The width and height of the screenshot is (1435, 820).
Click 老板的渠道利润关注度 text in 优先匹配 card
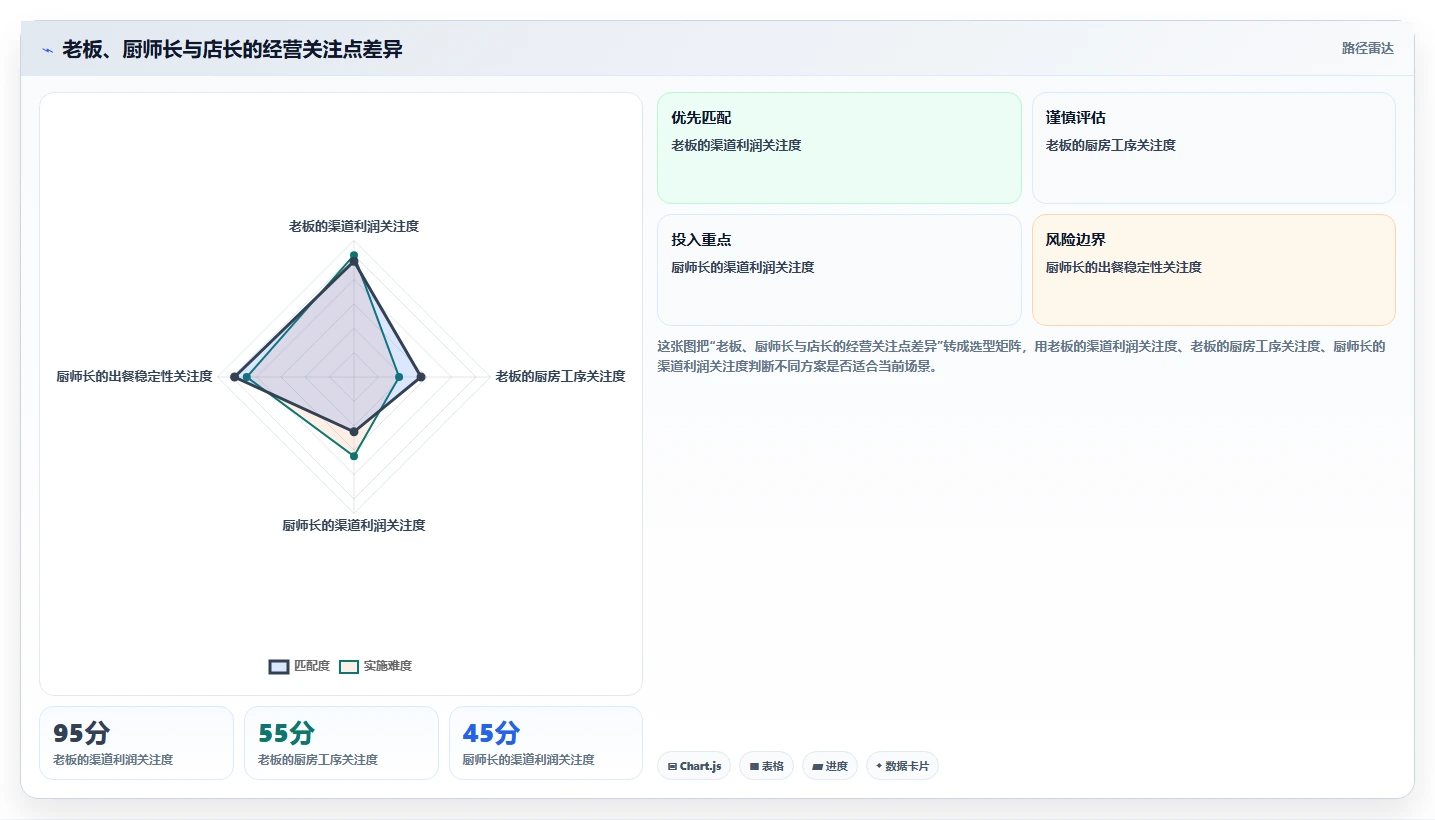736,145
